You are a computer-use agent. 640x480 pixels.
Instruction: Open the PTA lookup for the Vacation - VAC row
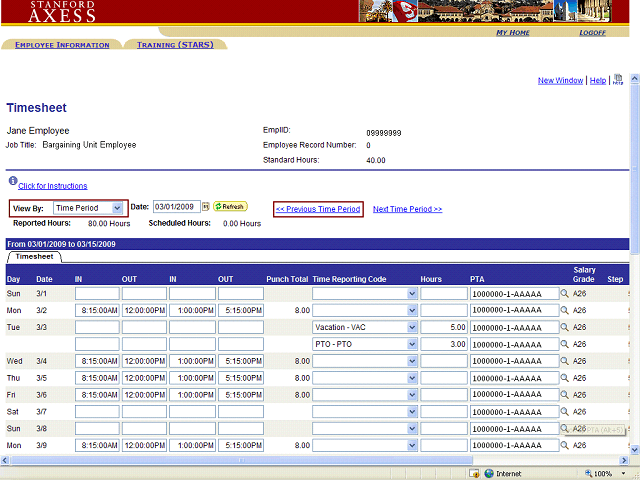pos(563,327)
